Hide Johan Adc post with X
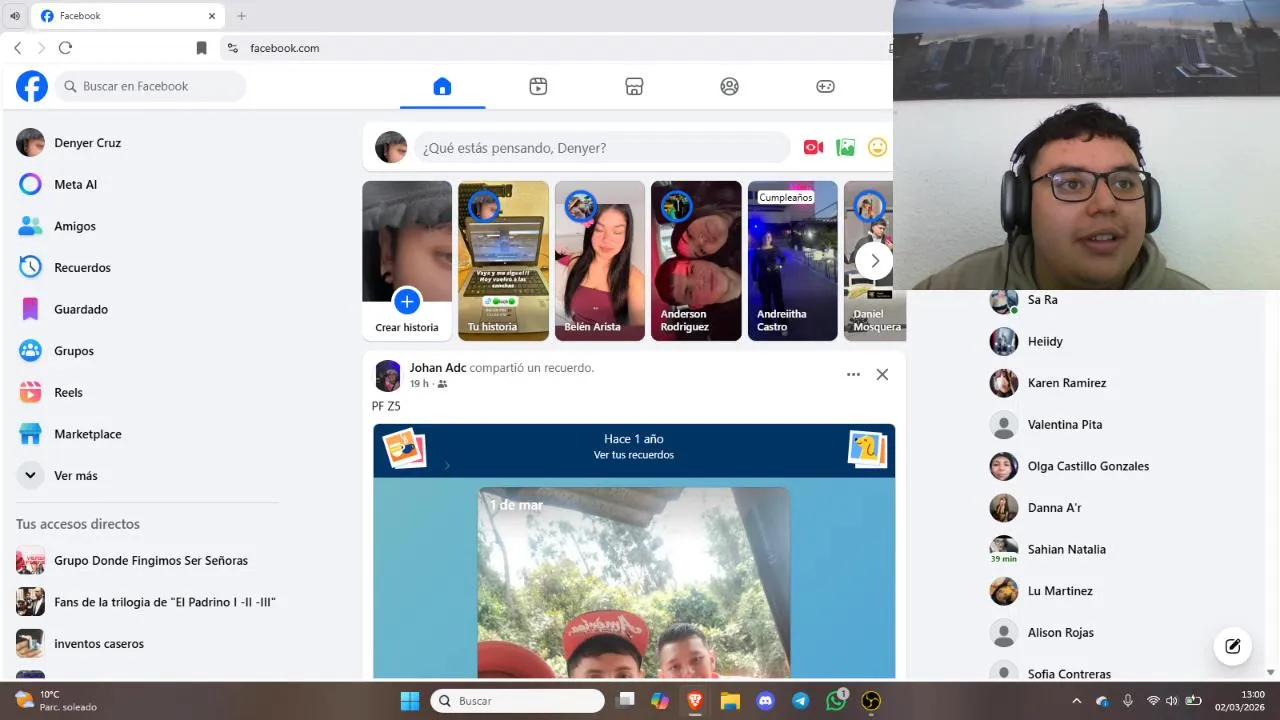The image size is (1280, 720). (882, 374)
